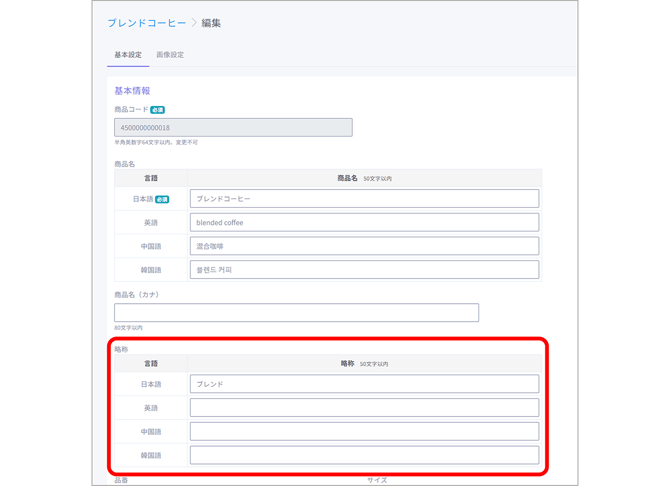
Task: Click the 日本語 label in the 略称 table
Action: [x=151, y=384]
